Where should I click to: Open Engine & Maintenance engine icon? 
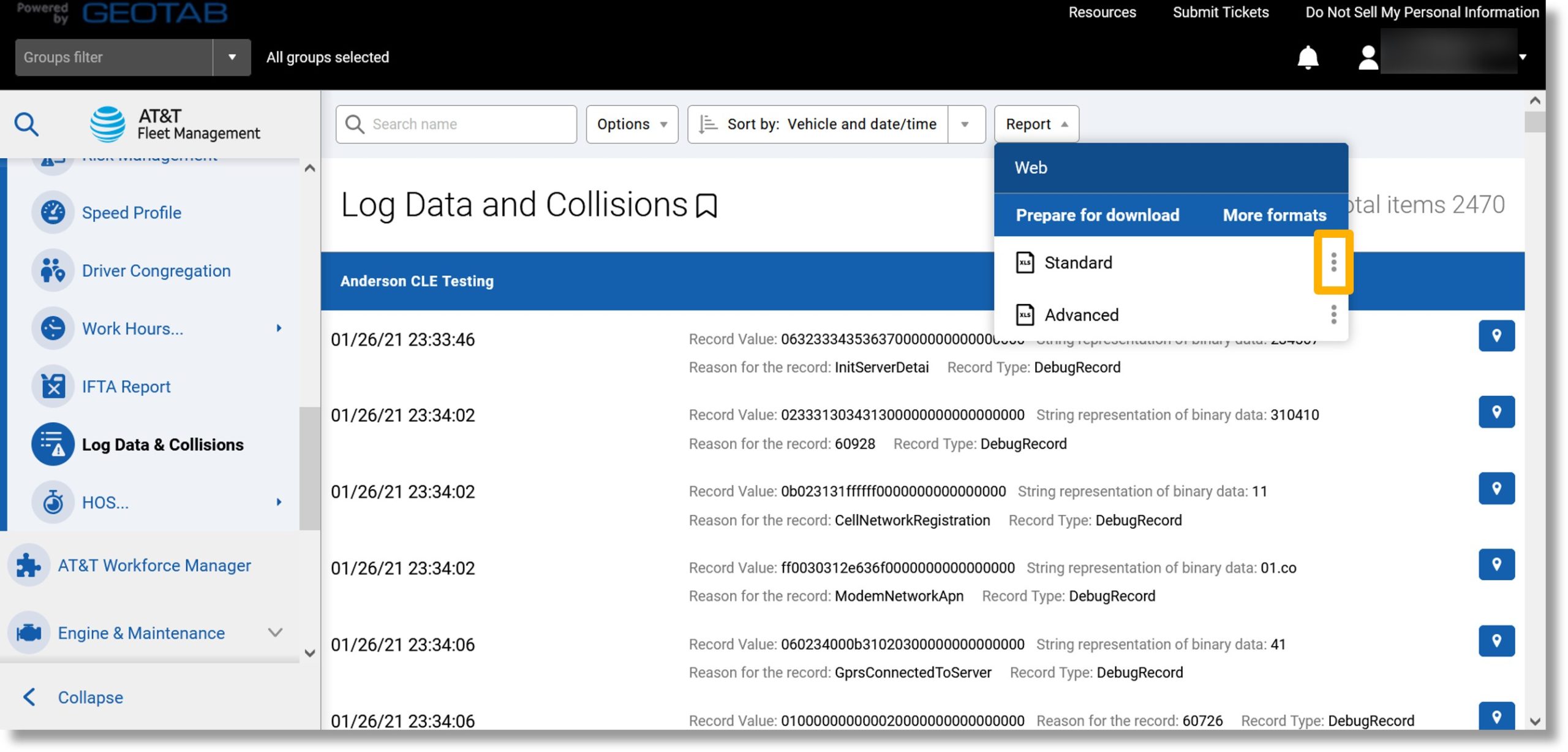(29, 632)
